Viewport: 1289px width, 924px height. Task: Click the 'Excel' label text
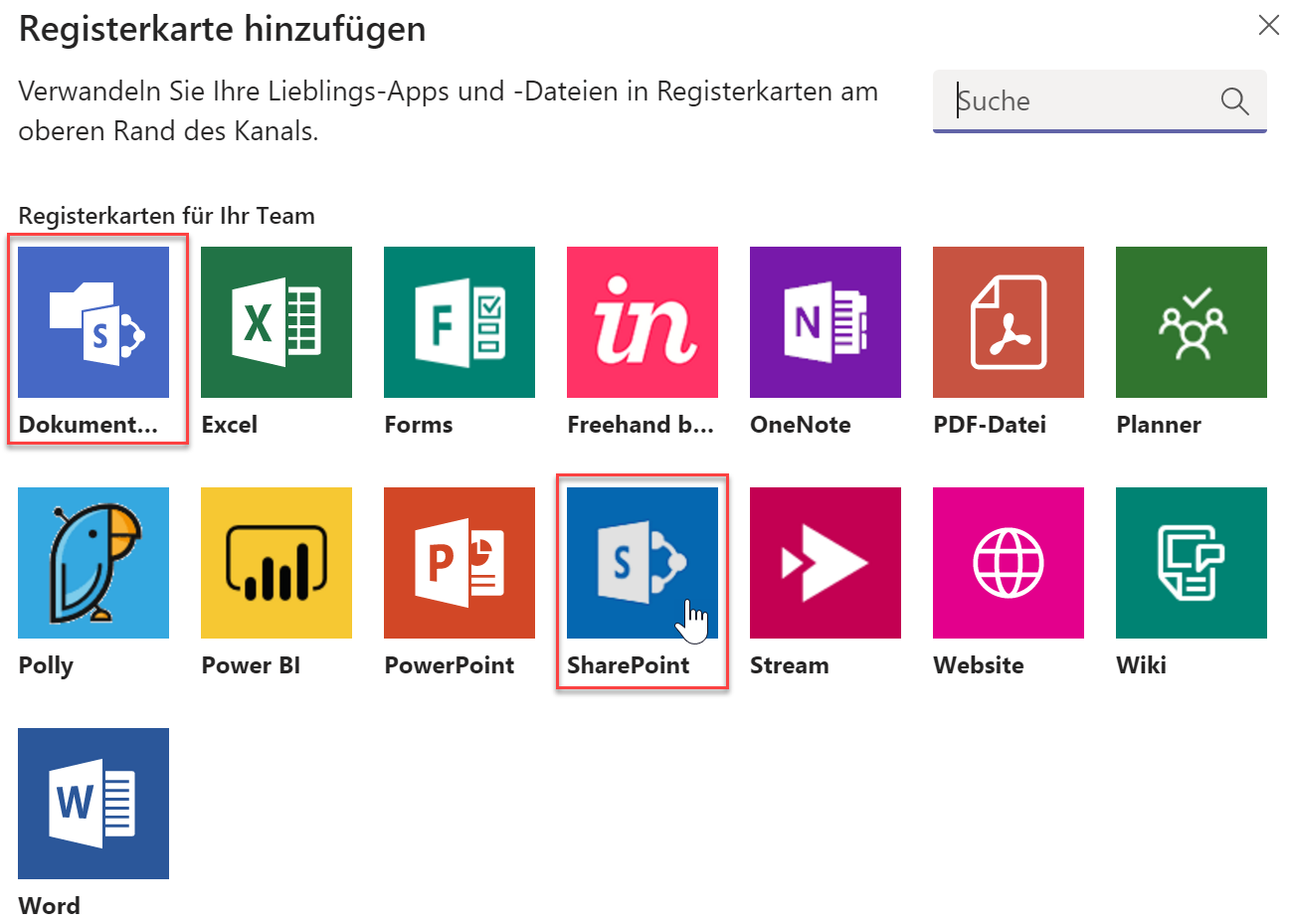click(230, 425)
